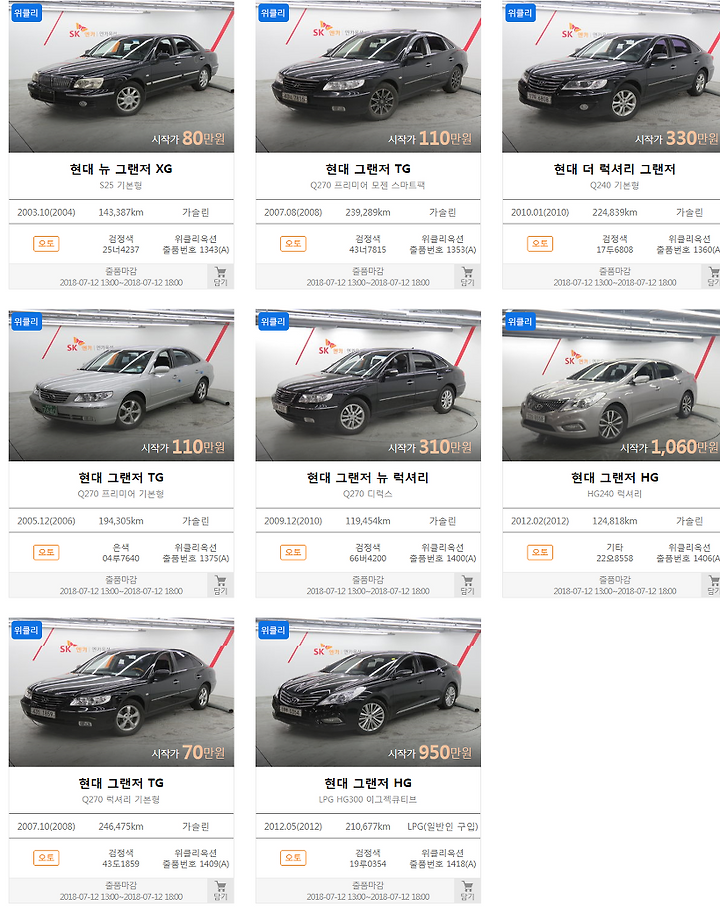View photo of silver 그랜저 TG 110만원
This screenshot has width=720, height=907.
(x=121, y=385)
